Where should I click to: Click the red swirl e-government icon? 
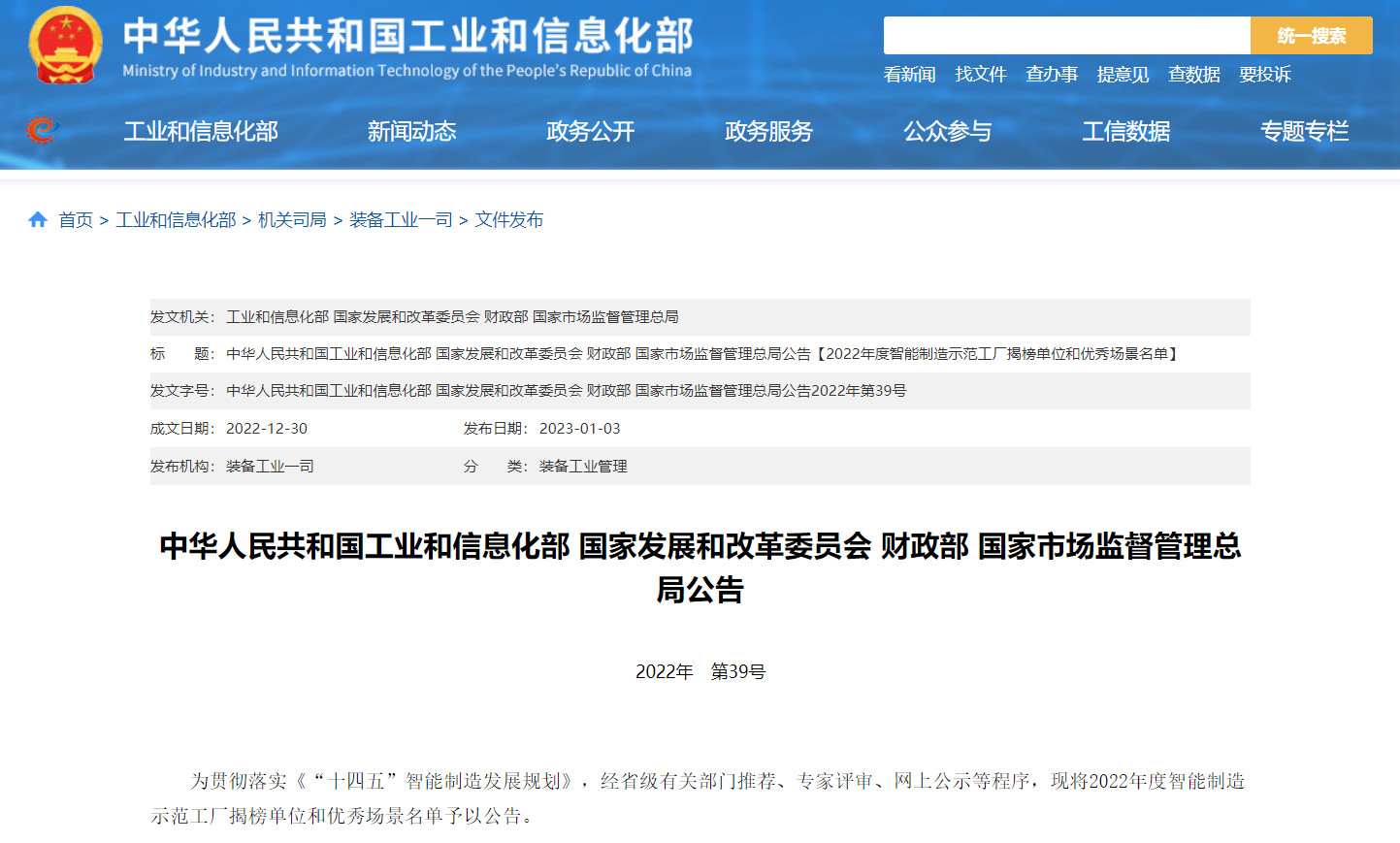point(41,129)
